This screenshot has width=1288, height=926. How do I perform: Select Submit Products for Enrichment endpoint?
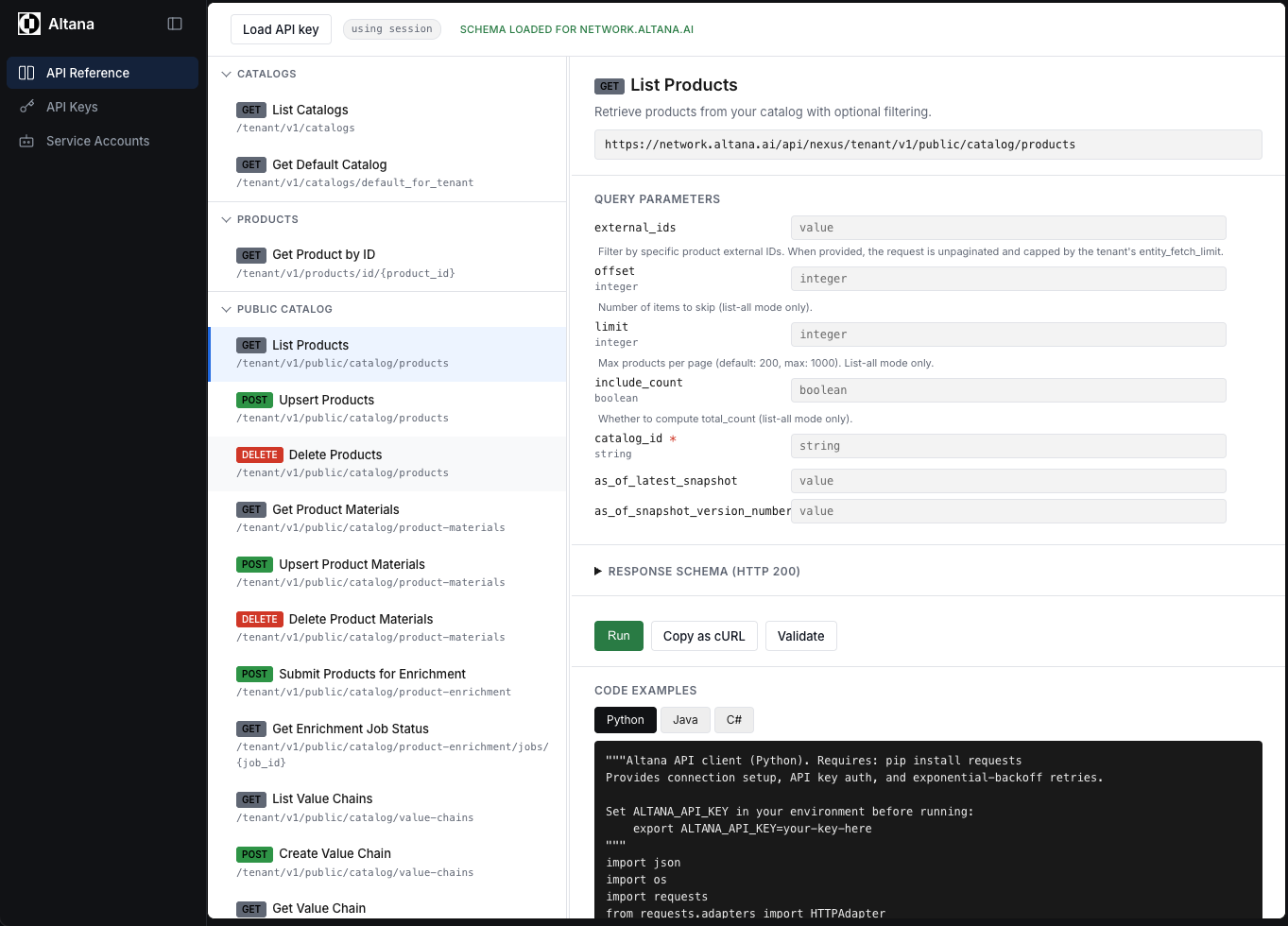pos(387,683)
